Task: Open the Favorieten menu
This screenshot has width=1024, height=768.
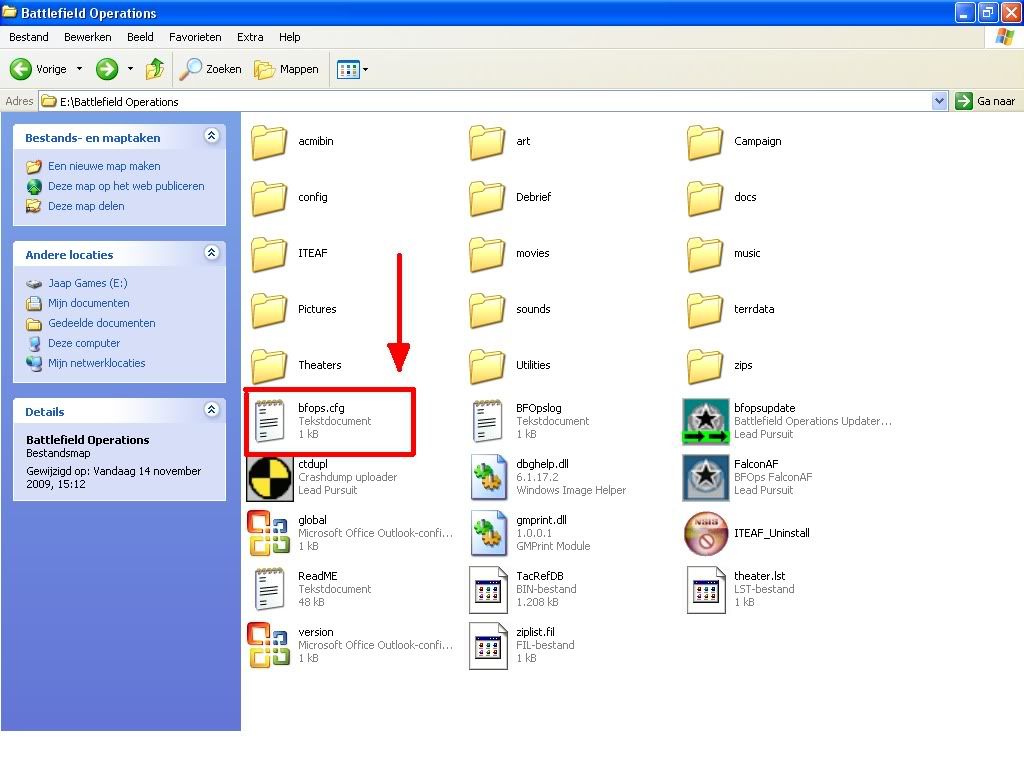Action: point(195,37)
